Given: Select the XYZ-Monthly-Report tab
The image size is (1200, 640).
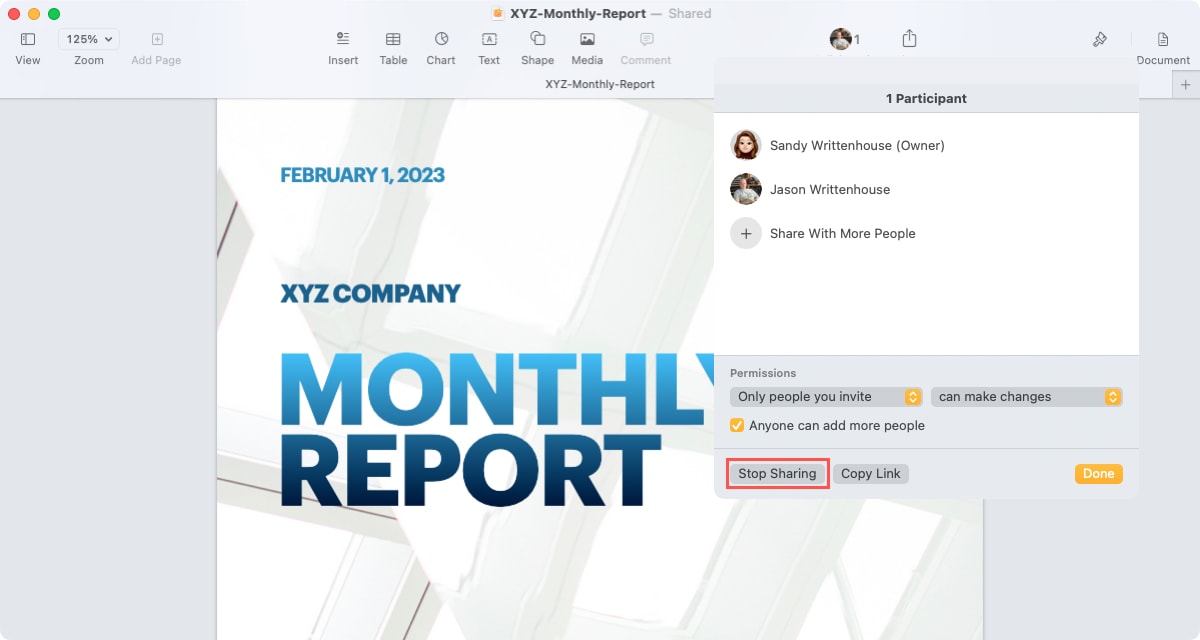Looking at the screenshot, I should (600, 84).
